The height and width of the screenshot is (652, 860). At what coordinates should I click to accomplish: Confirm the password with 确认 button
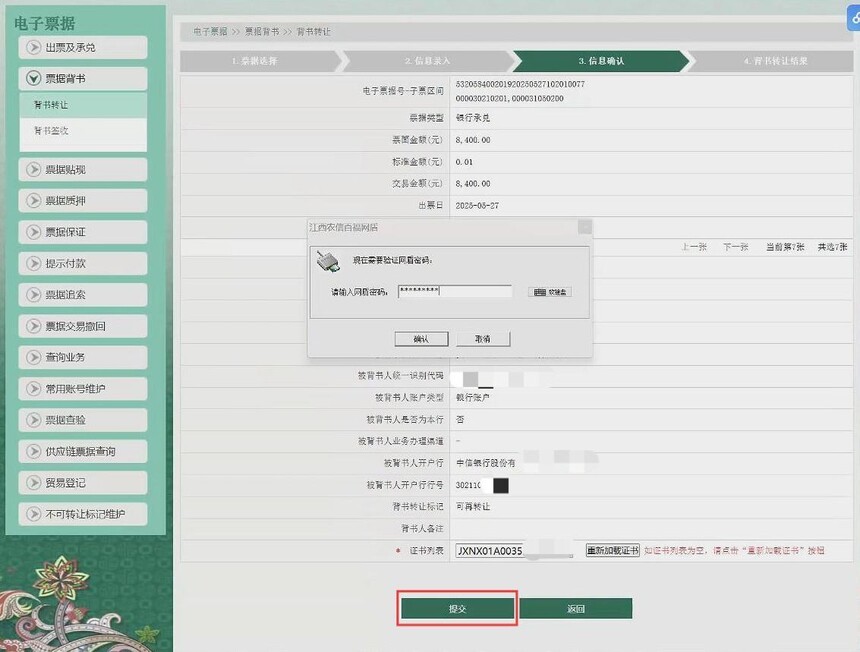[421, 339]
